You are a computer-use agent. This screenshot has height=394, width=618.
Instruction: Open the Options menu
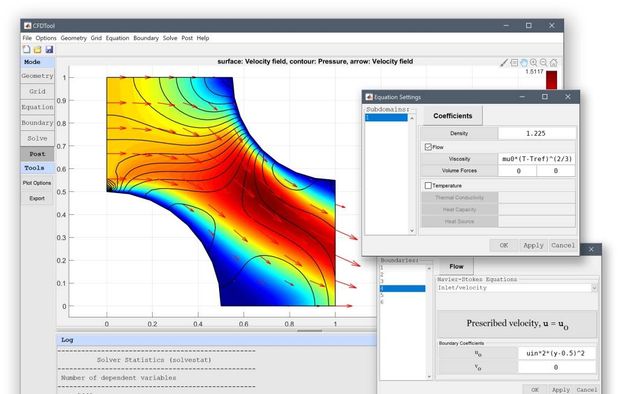46,38
